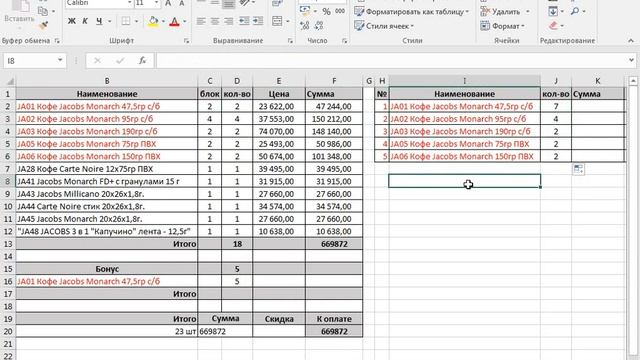This screenshot has height=360, width=640.
Task: Open Стили ячеек menu
Action: (384, 26)
